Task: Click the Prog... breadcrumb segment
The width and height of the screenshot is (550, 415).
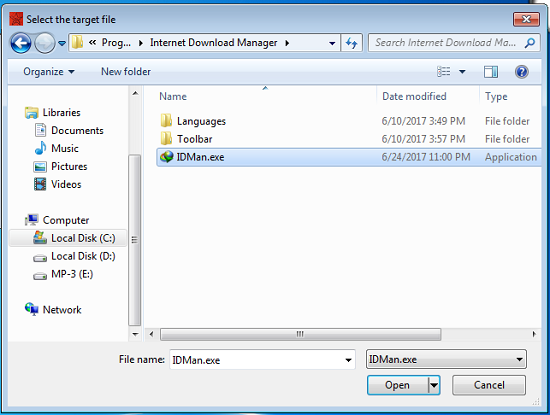Action: click(x=116, y=43)
